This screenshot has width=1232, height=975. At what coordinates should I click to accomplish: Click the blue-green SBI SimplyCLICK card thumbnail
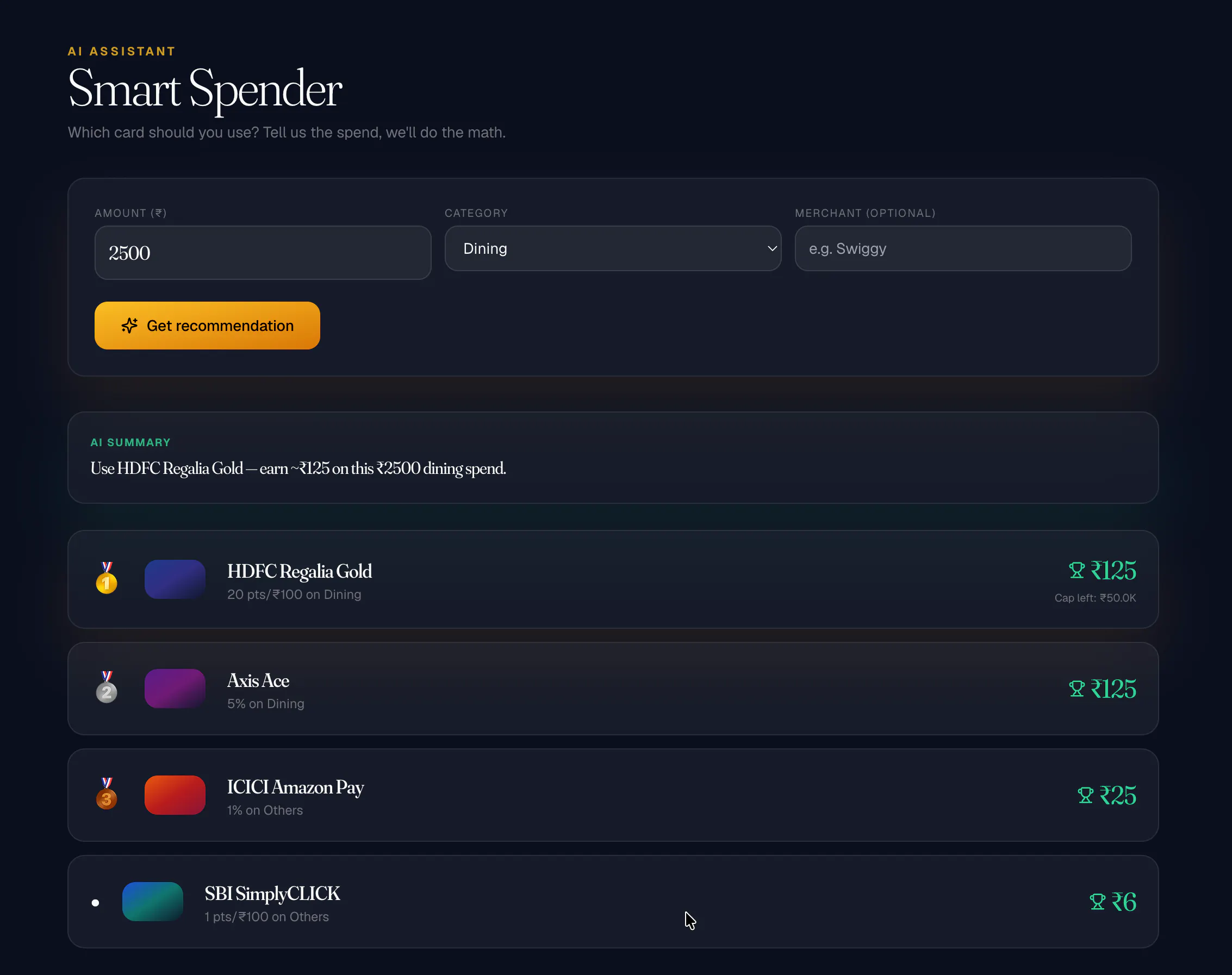[x=152, y=902]
